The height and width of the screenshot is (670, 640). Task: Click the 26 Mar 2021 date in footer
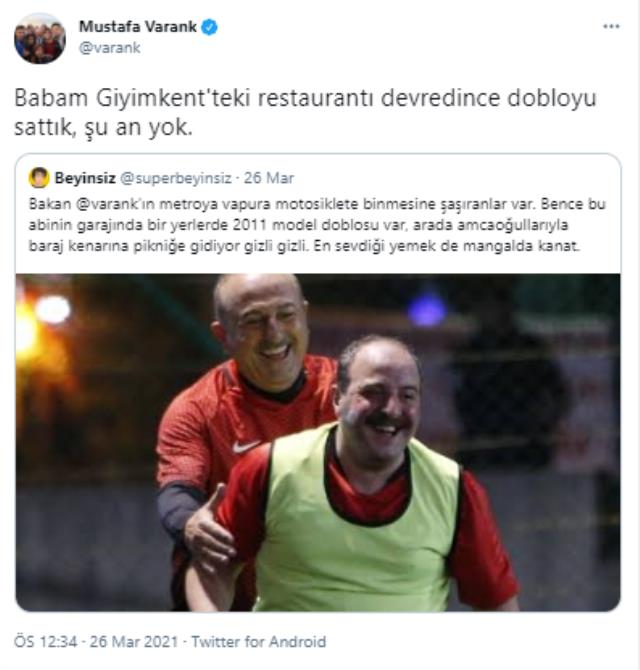tap(133, 641)
